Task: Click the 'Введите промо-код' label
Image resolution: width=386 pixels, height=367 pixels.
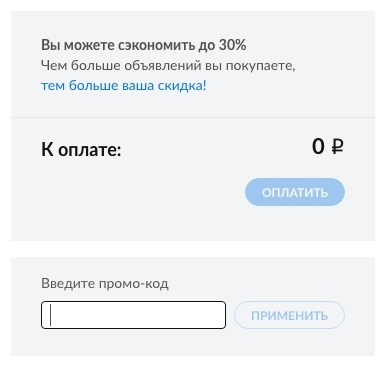Action: [105, 284]
